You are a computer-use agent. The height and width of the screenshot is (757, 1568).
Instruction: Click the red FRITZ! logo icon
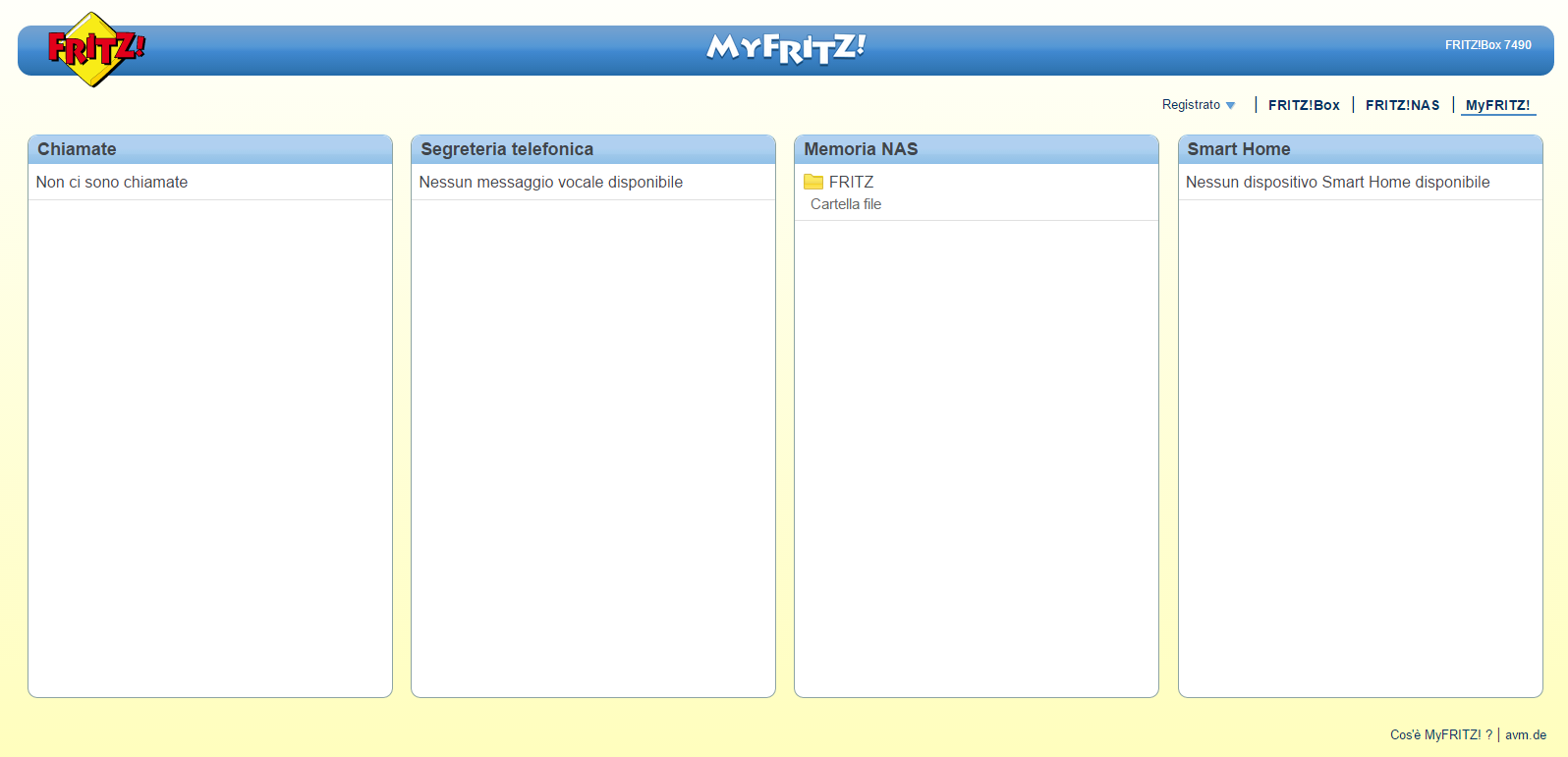95,49
